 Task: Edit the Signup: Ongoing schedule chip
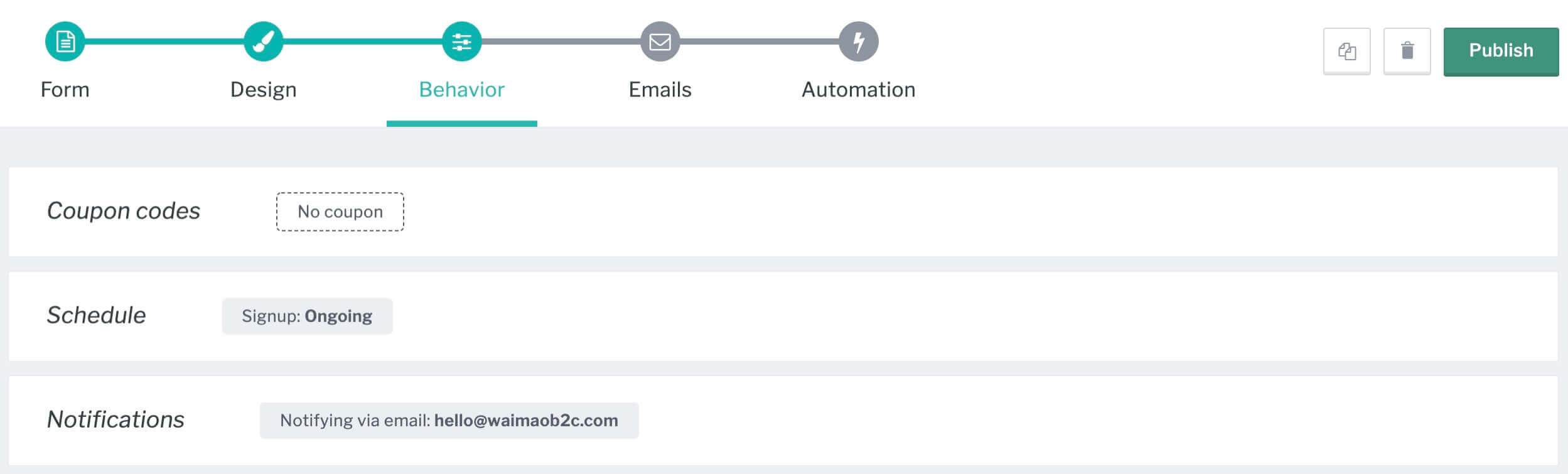(x=307, y=316)
